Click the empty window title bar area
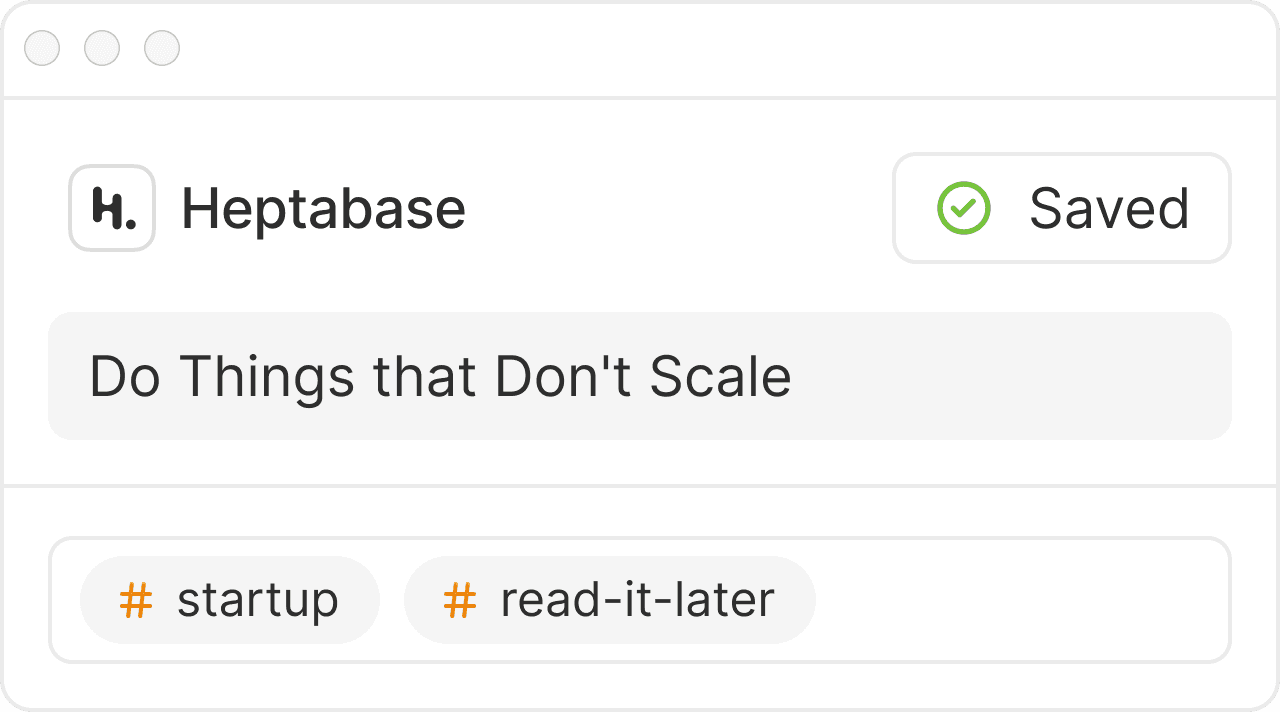Screen dimensions: 1280x712 tap(700, 48)
